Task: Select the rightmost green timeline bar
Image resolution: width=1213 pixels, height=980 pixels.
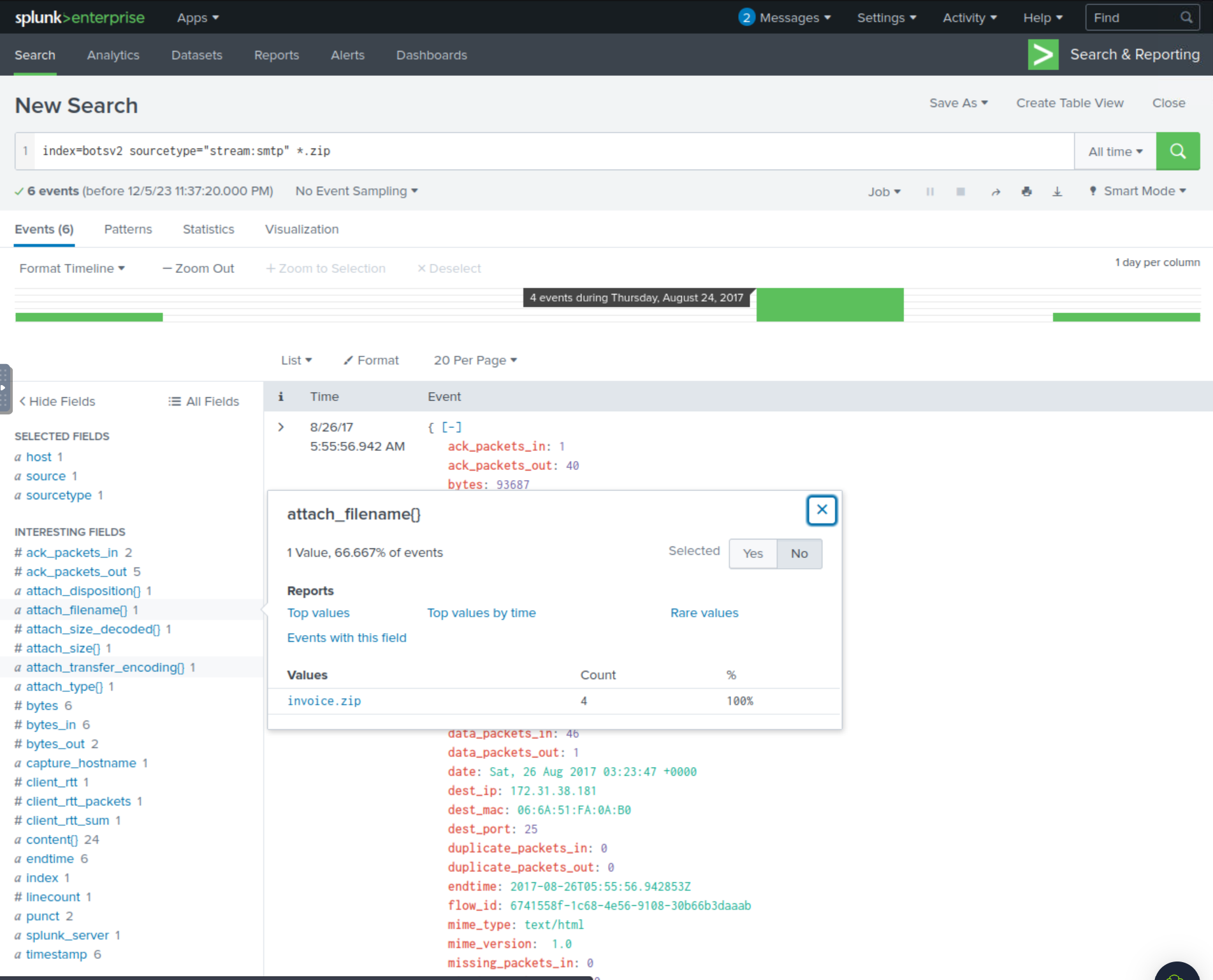Action: point(1126,317)
